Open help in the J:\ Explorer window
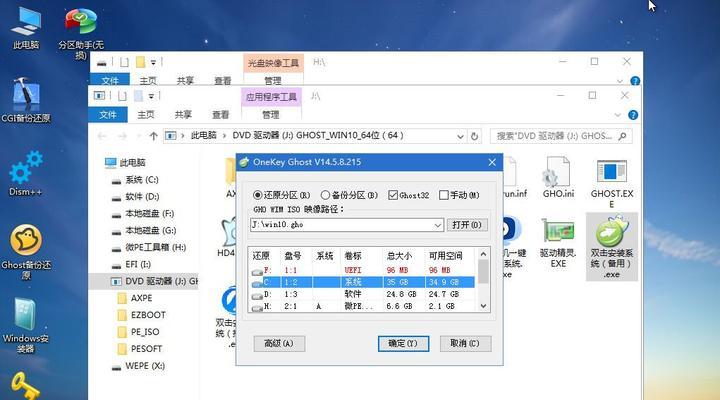720x400 pixels. click(633, 115)
